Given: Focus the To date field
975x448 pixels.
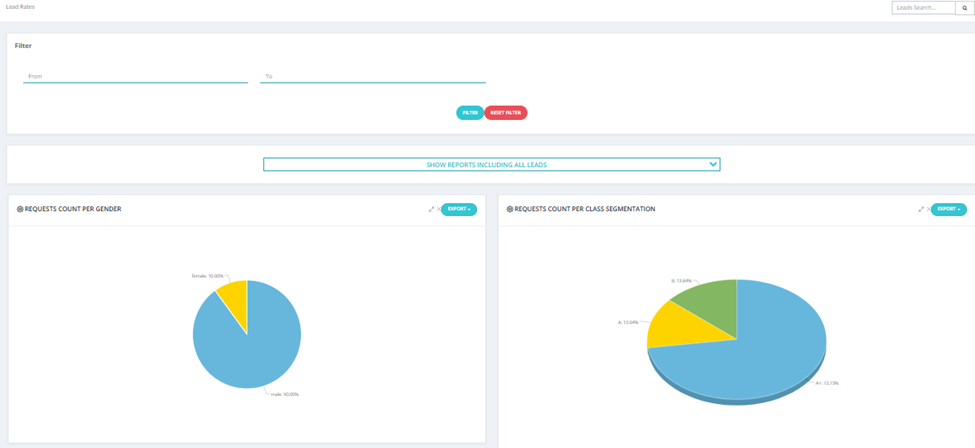Looking at the screenshot, I should 372,76.
